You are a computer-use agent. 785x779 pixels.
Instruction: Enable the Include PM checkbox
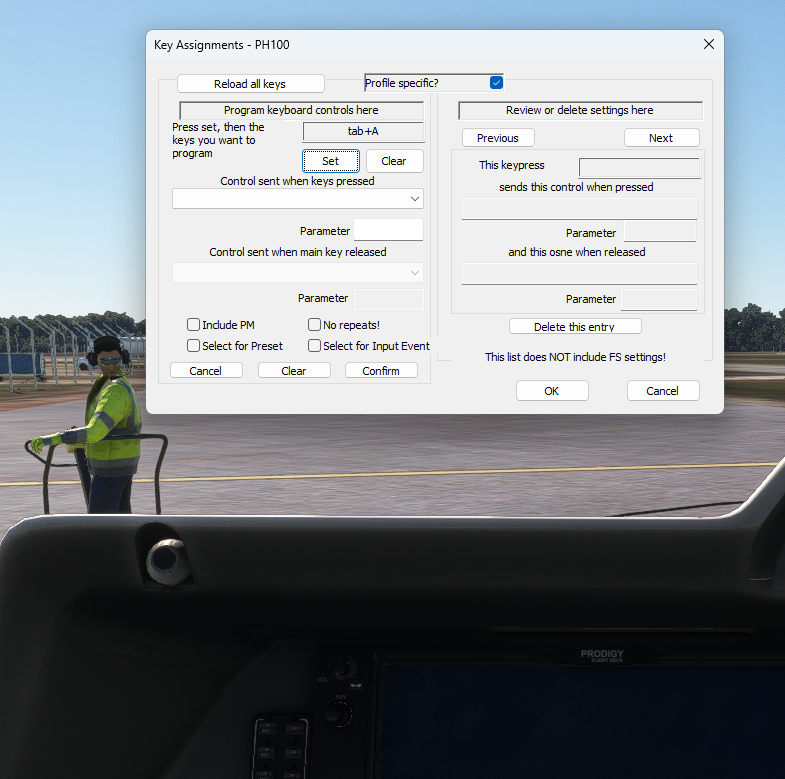[x=193, y=325]
